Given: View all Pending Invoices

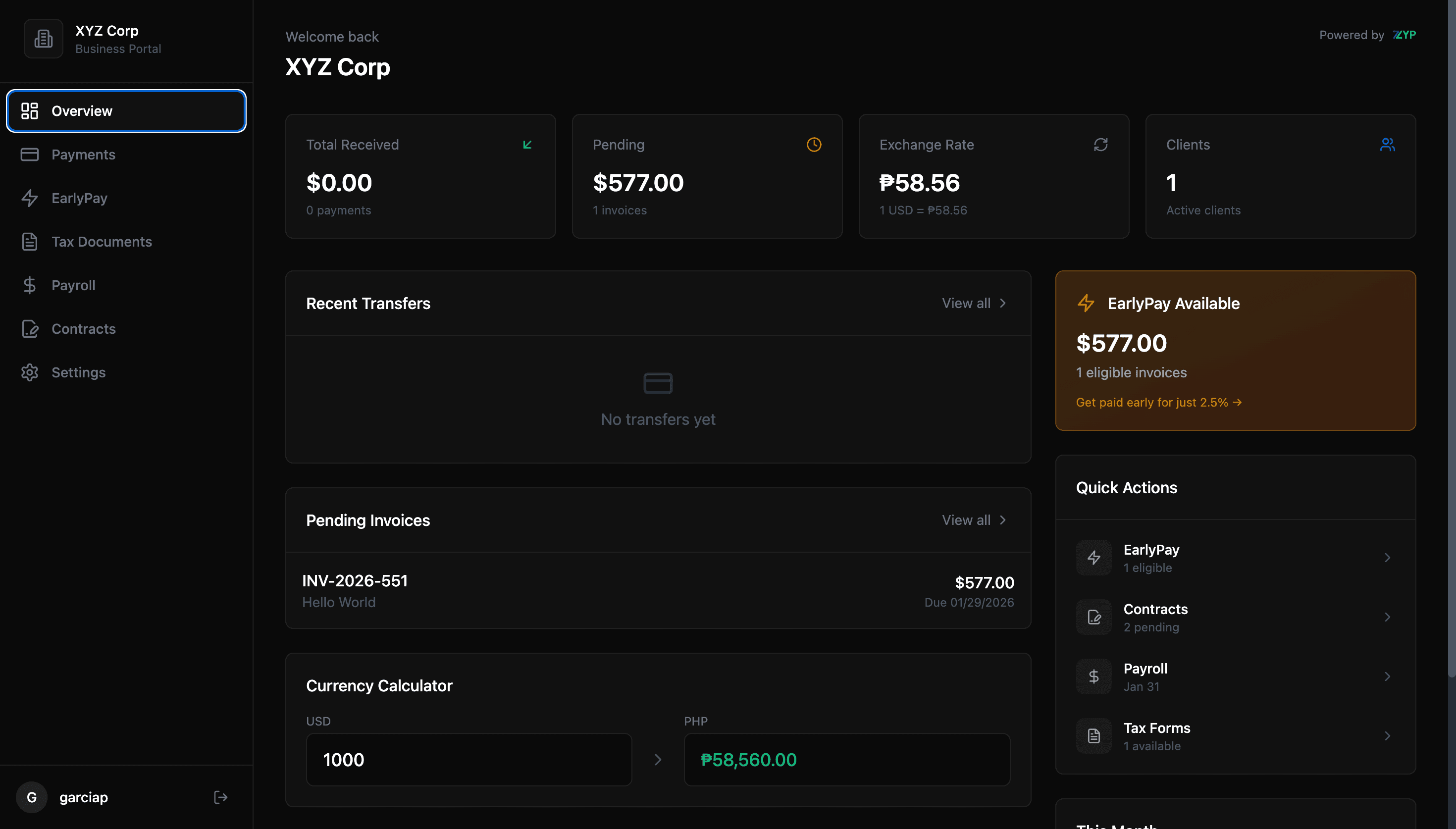Looking at the screenshot, I should click(974, 520).
